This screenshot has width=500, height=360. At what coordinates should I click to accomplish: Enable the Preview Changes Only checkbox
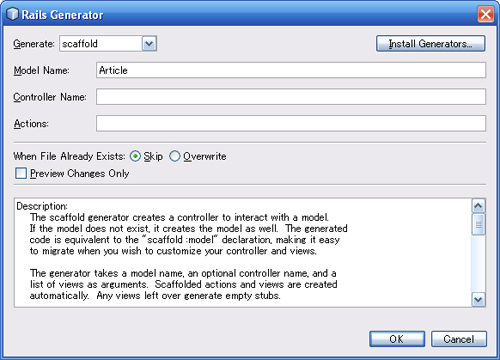[x=21, y=173]
